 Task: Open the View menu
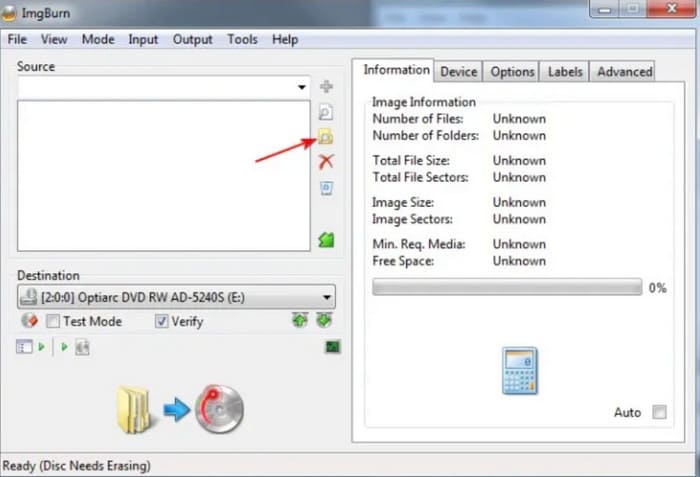point(54,39)
